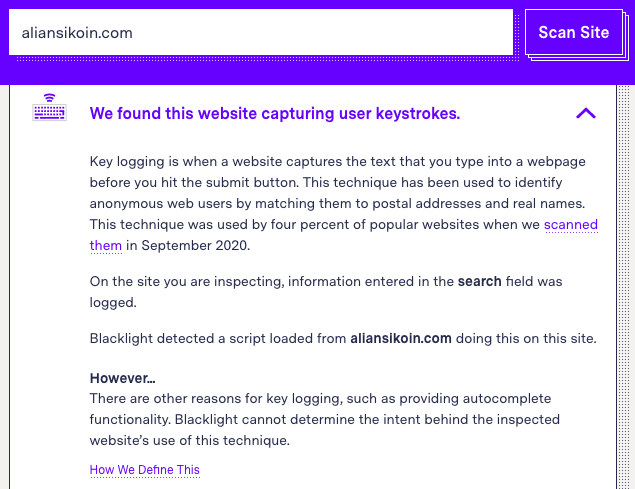The height and width of the screenshot is (489, 635).
Task: Click the keystroke capture heading
Action: tap(275, 113)
